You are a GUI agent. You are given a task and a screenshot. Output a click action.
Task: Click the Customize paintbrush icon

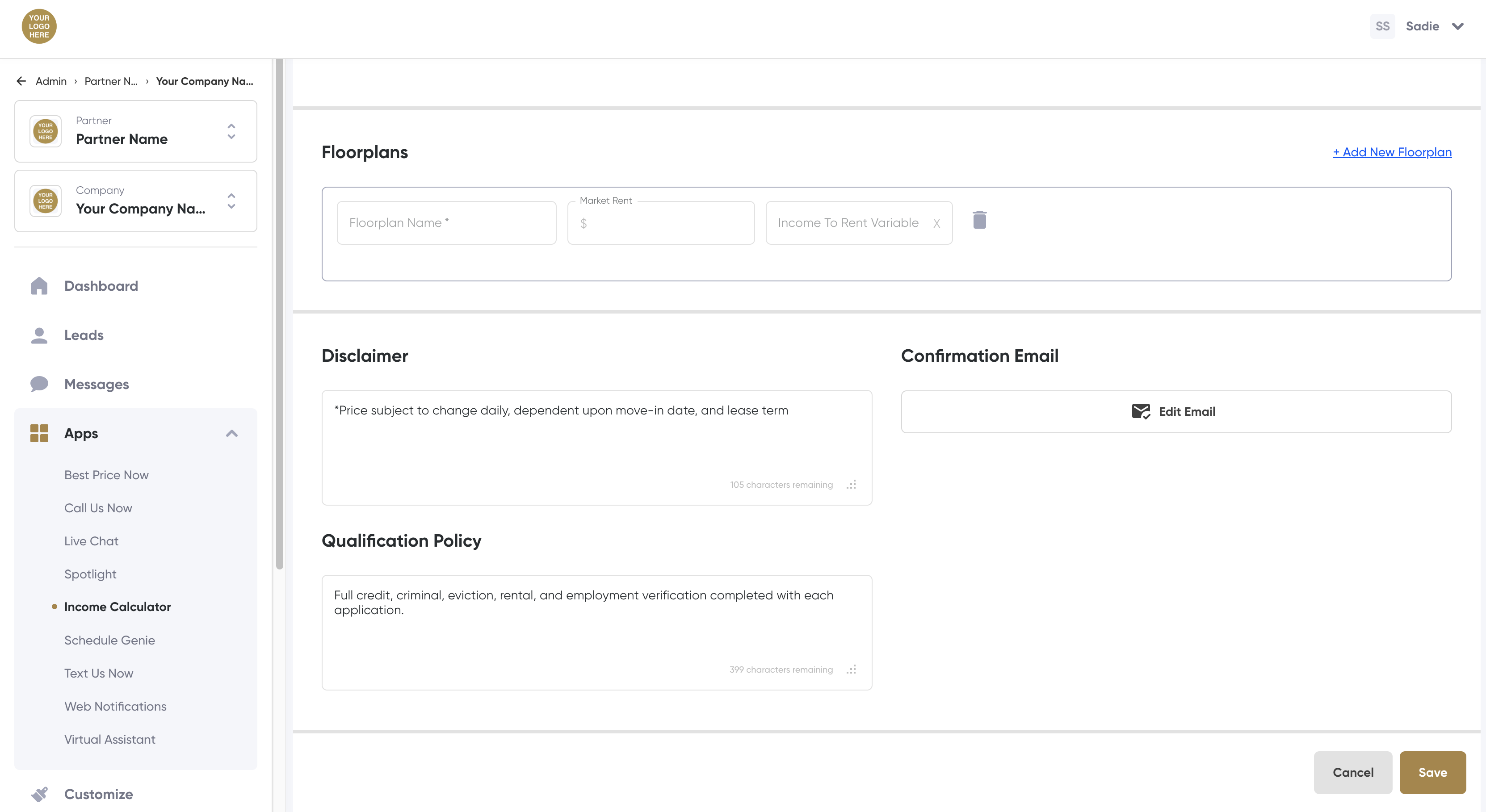pos(39,794)
